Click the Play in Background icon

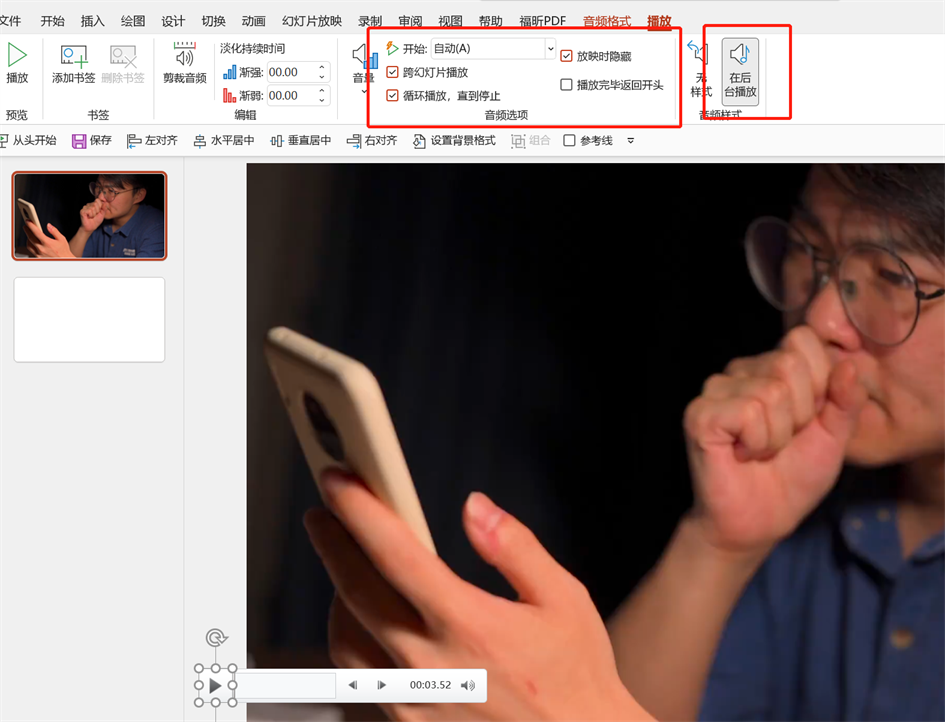coord(740,70)
